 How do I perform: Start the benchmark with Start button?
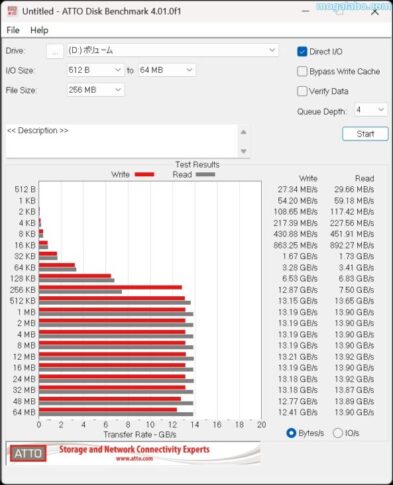point(365,134)
